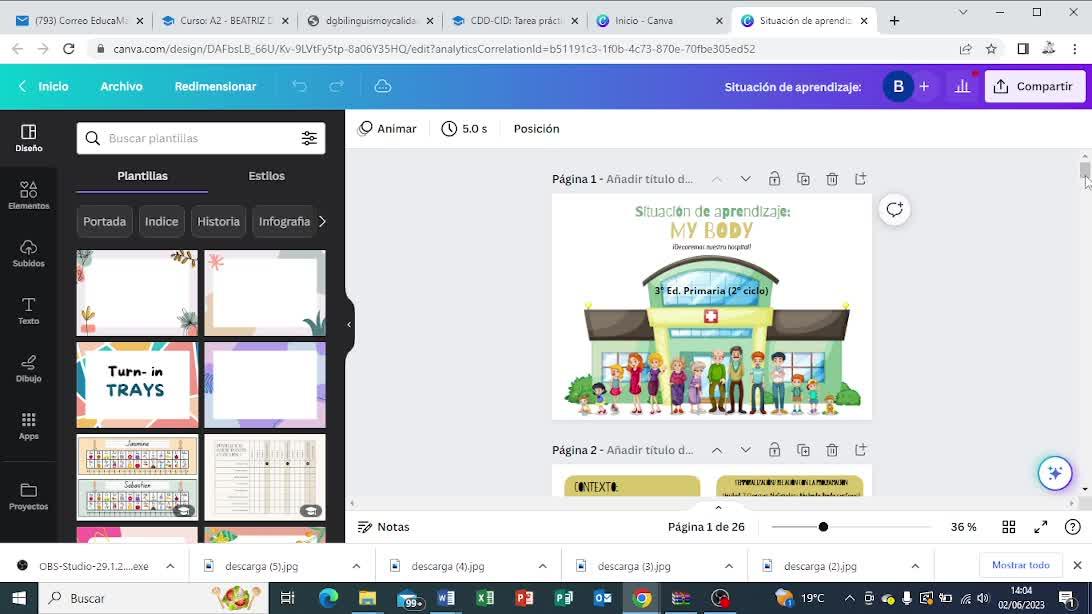Click the undo arrow icon
This screenshot has height=614, width=1092.
[x=299, y=86]
